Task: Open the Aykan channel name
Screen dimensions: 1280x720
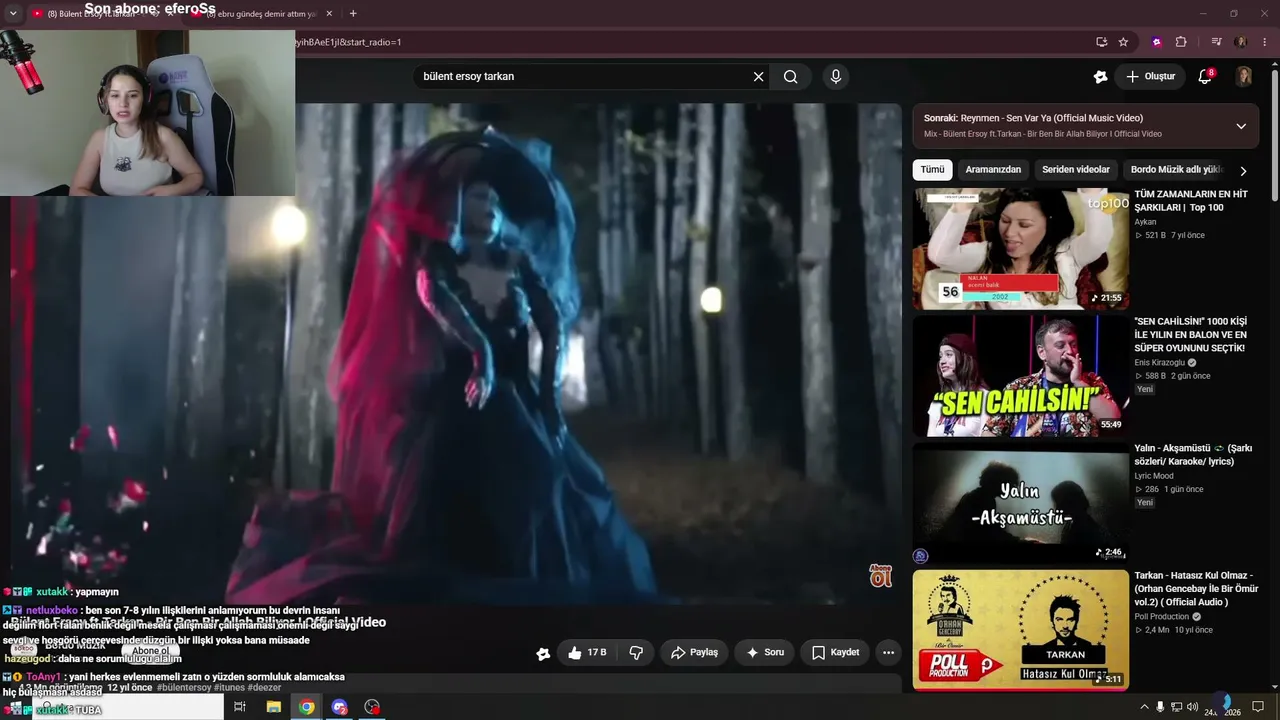Action: [1145, 222]
